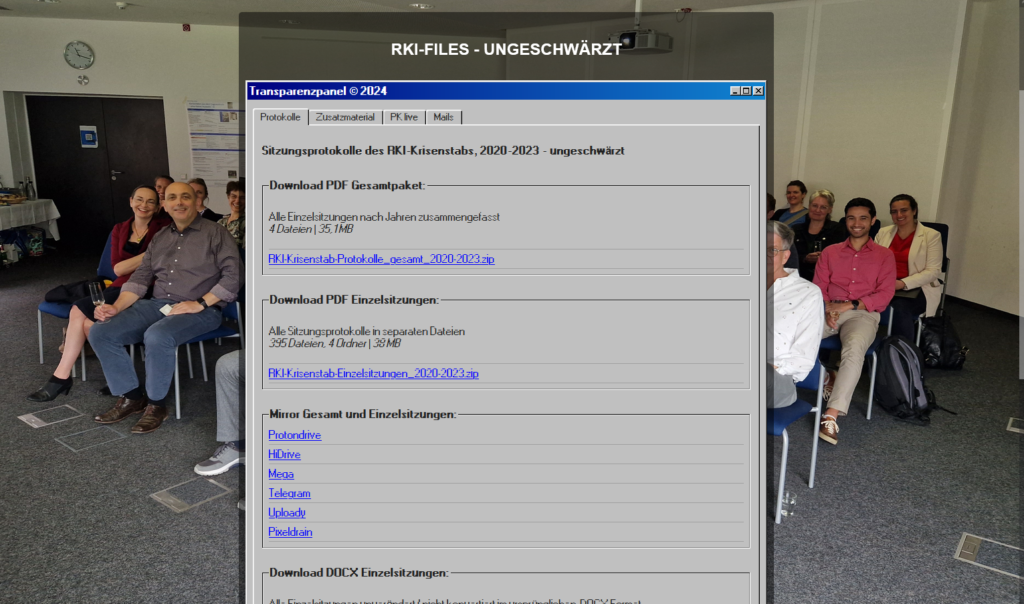Click the '395 Dateien, 4 Ordner | 38MB' text

coord(334,343)
